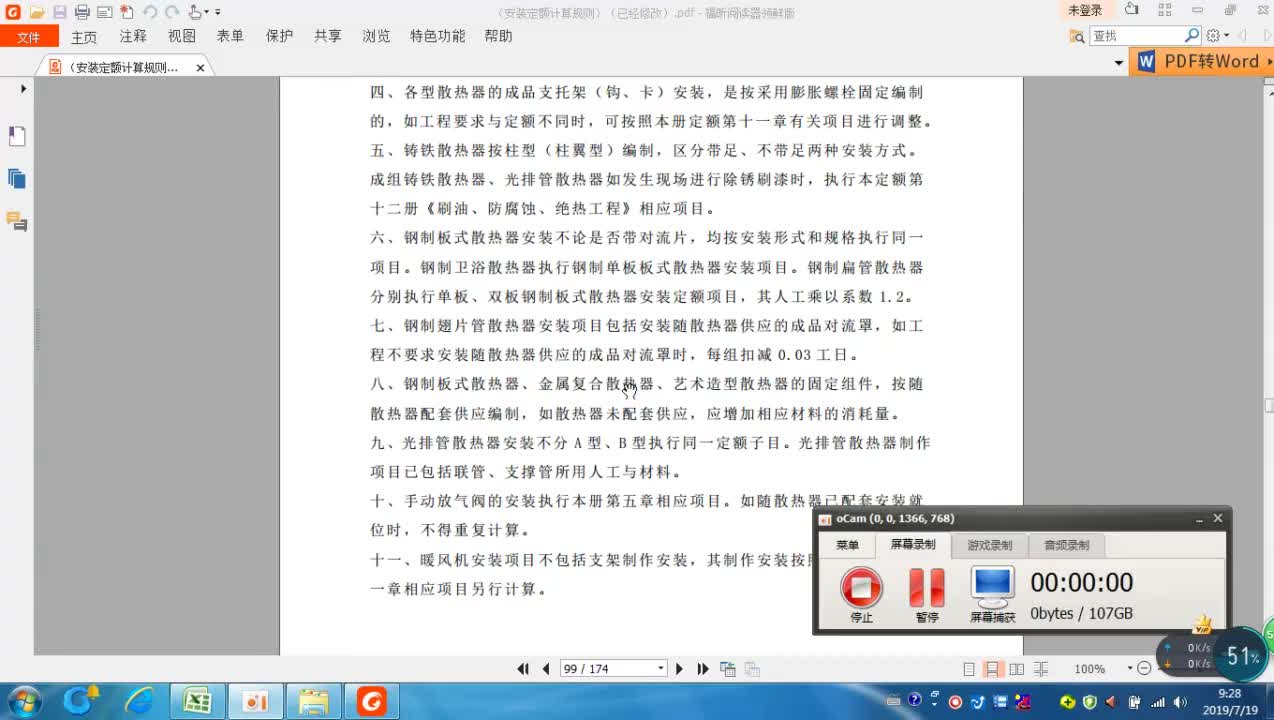Open the 特色功能 ribbon tab
This screenshot has height=720, width=1274.
[438, 36]
